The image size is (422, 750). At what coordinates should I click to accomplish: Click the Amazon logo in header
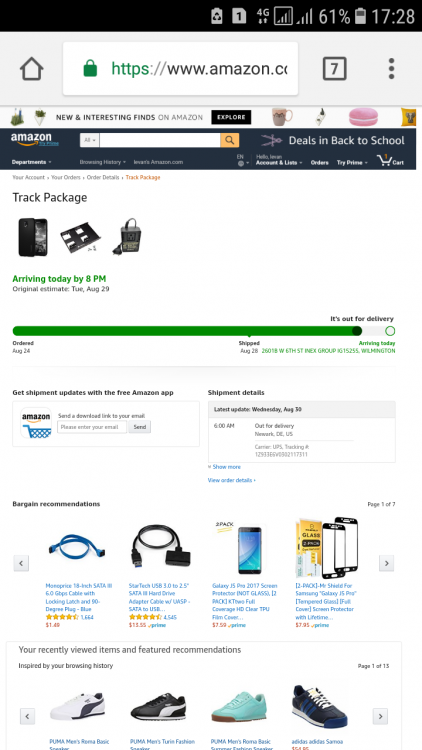(x=34, y=140)
